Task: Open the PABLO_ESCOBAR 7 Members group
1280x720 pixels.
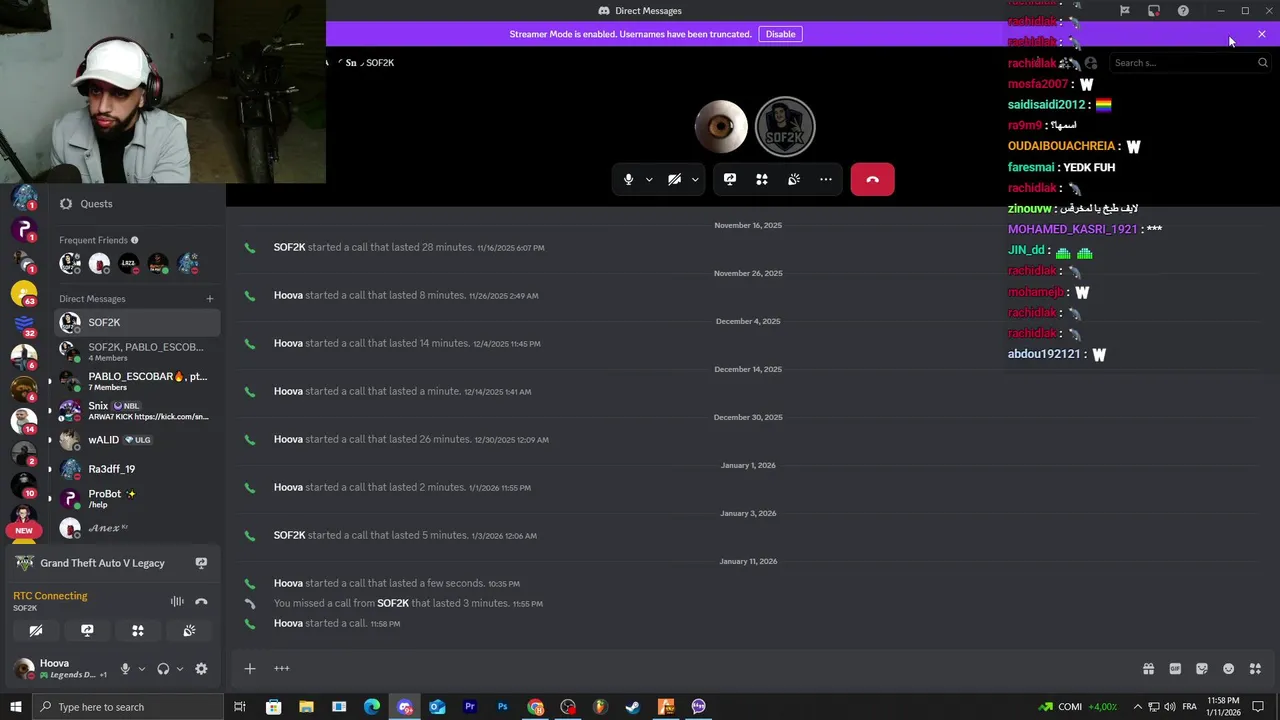Action: click(x=138, y=381)
